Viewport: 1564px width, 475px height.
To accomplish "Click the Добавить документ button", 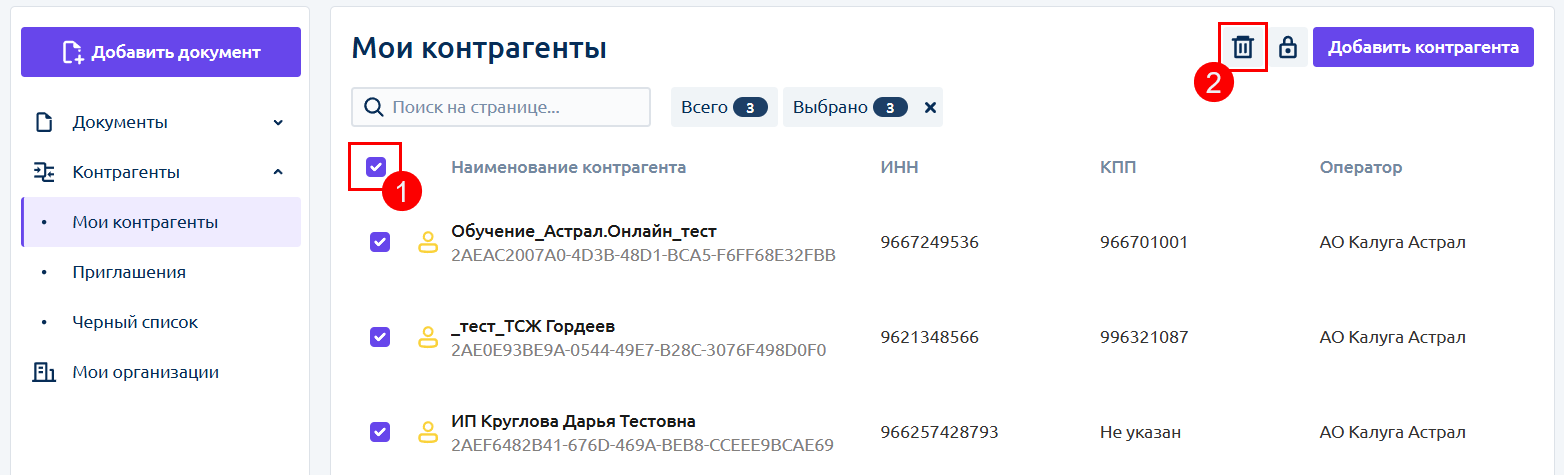I will [161, 52].
